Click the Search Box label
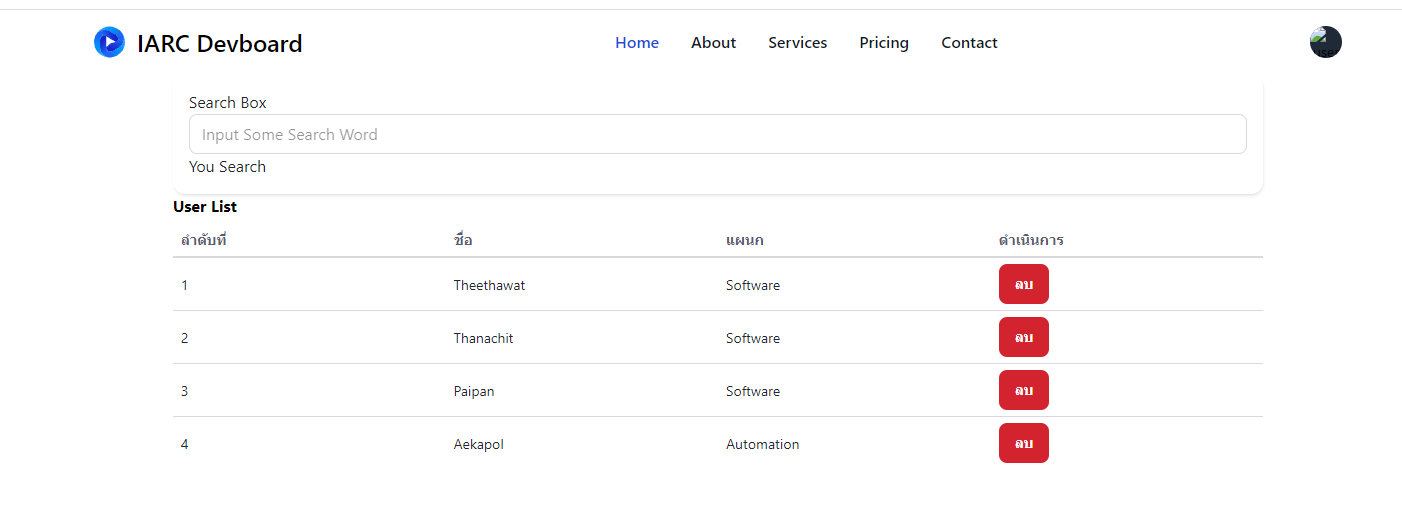This screenshot has height=519, width=1402. (x=228, y=102)
